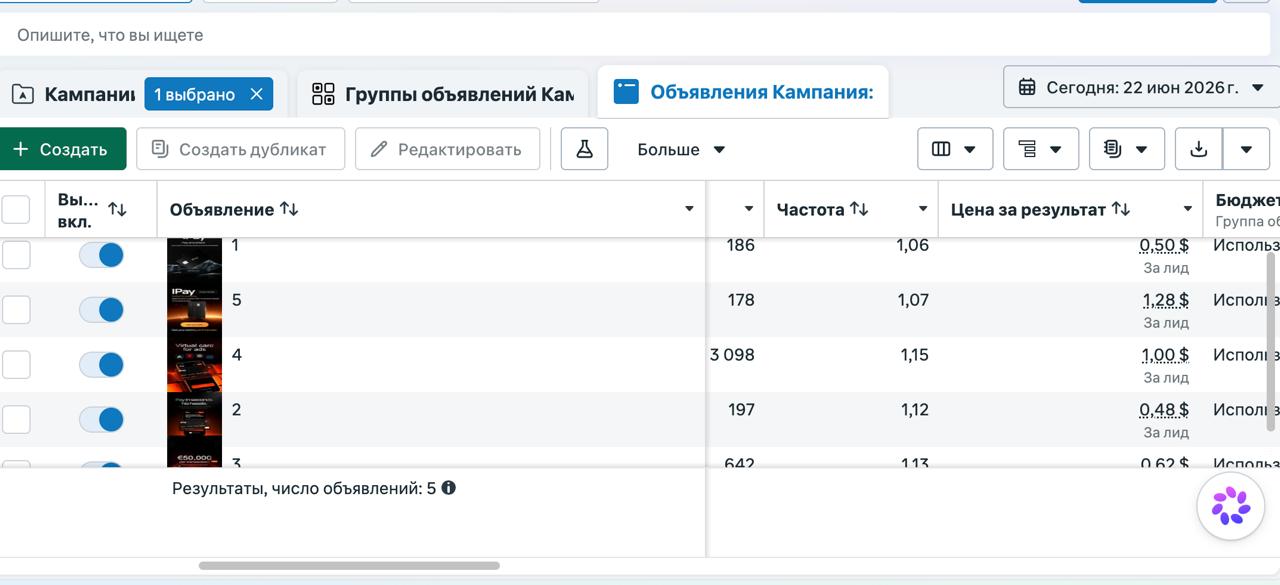Click the pencil icon on Редактировать
This screenshot has width=1280, height=585.
[x=379, y=149]
